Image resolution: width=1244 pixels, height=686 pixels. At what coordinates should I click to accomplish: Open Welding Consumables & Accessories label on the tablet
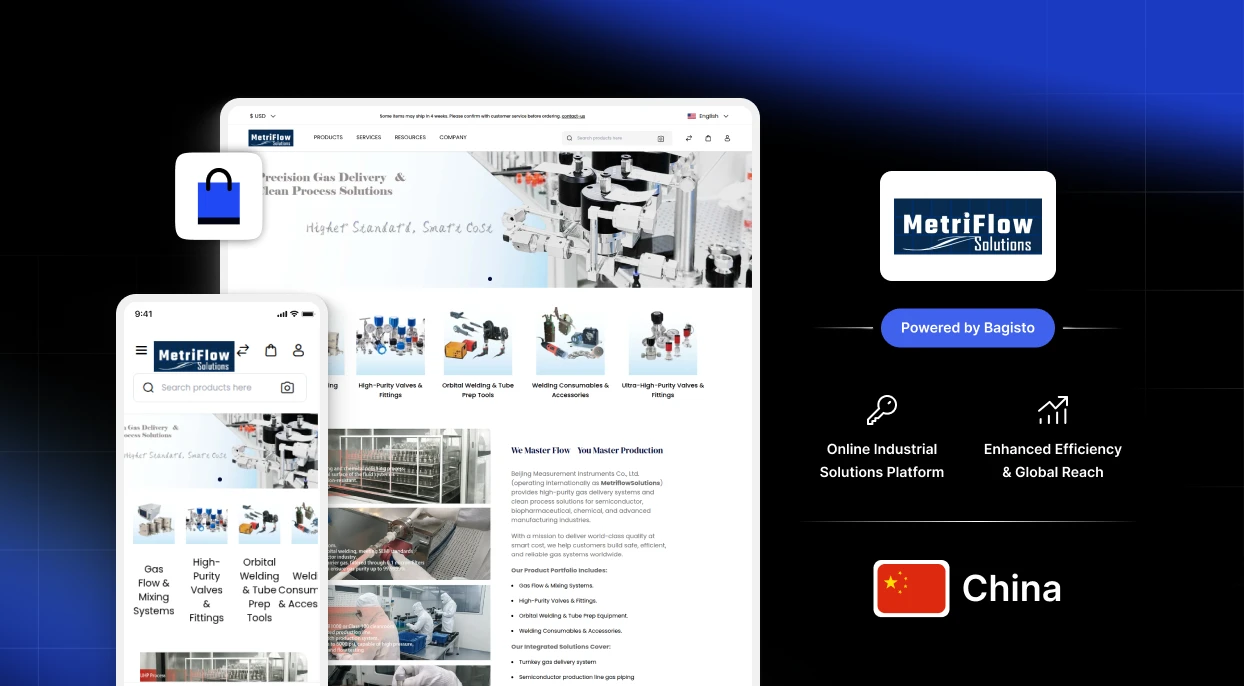[x=570, y=390]
